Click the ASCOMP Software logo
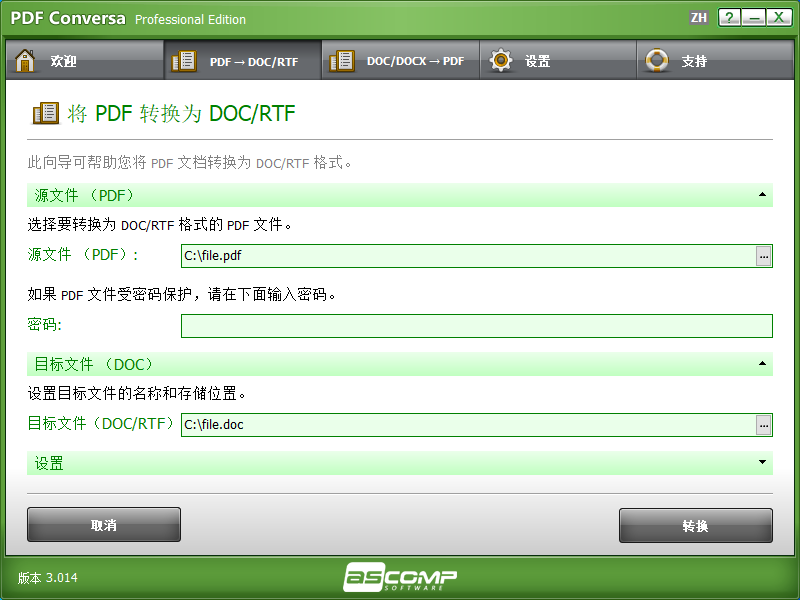 400,577
